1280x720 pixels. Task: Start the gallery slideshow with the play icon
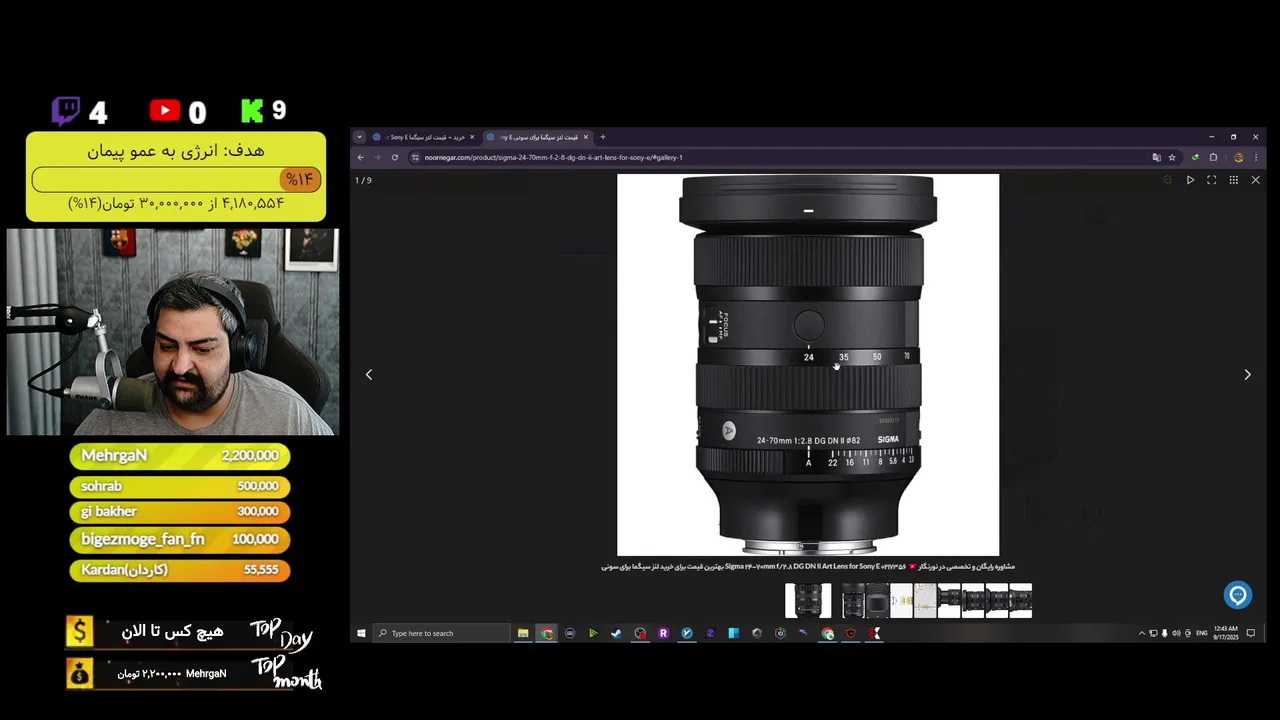tap(1190, 180)
